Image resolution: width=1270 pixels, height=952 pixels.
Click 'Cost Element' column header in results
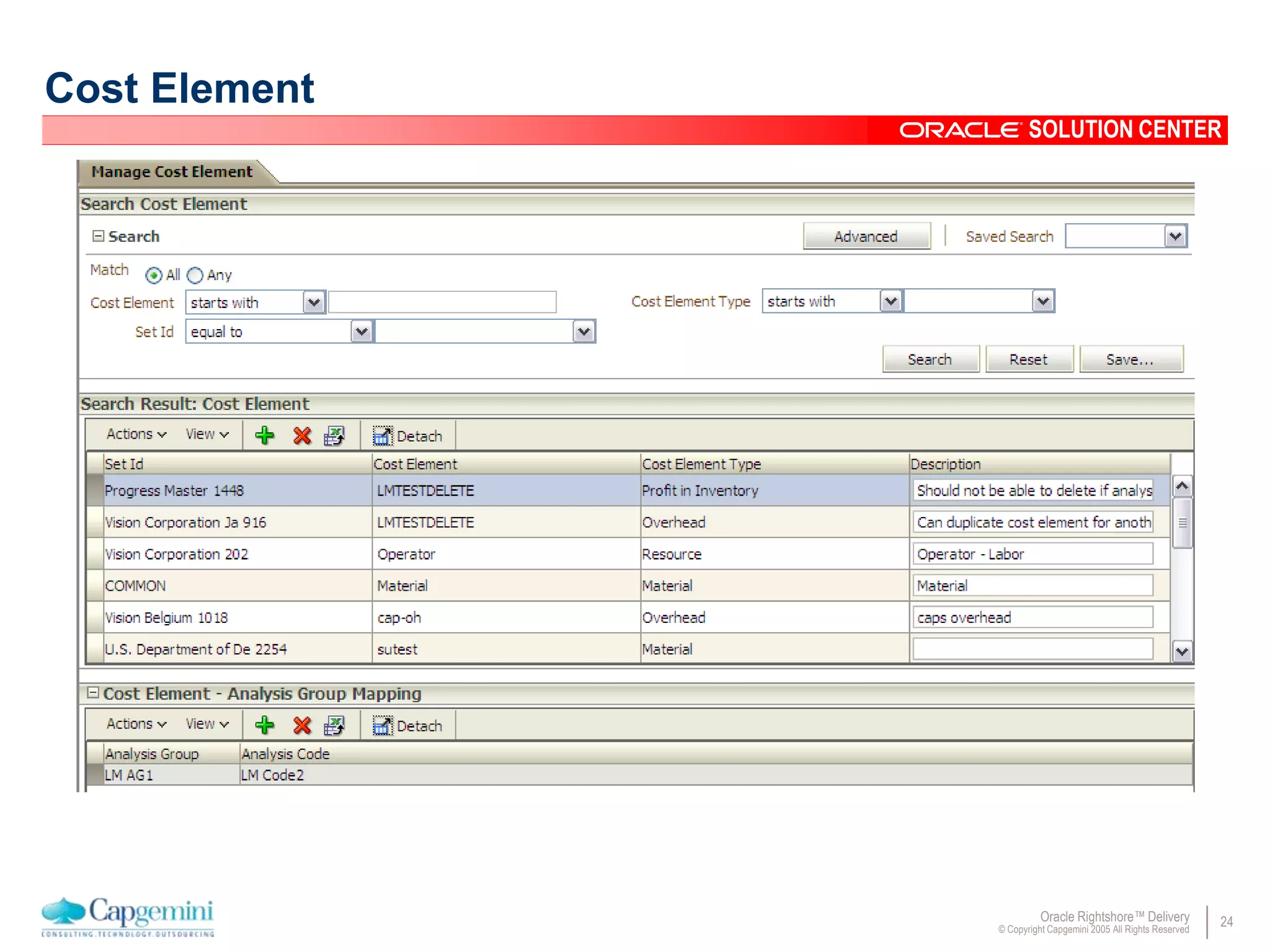point(506,464)
